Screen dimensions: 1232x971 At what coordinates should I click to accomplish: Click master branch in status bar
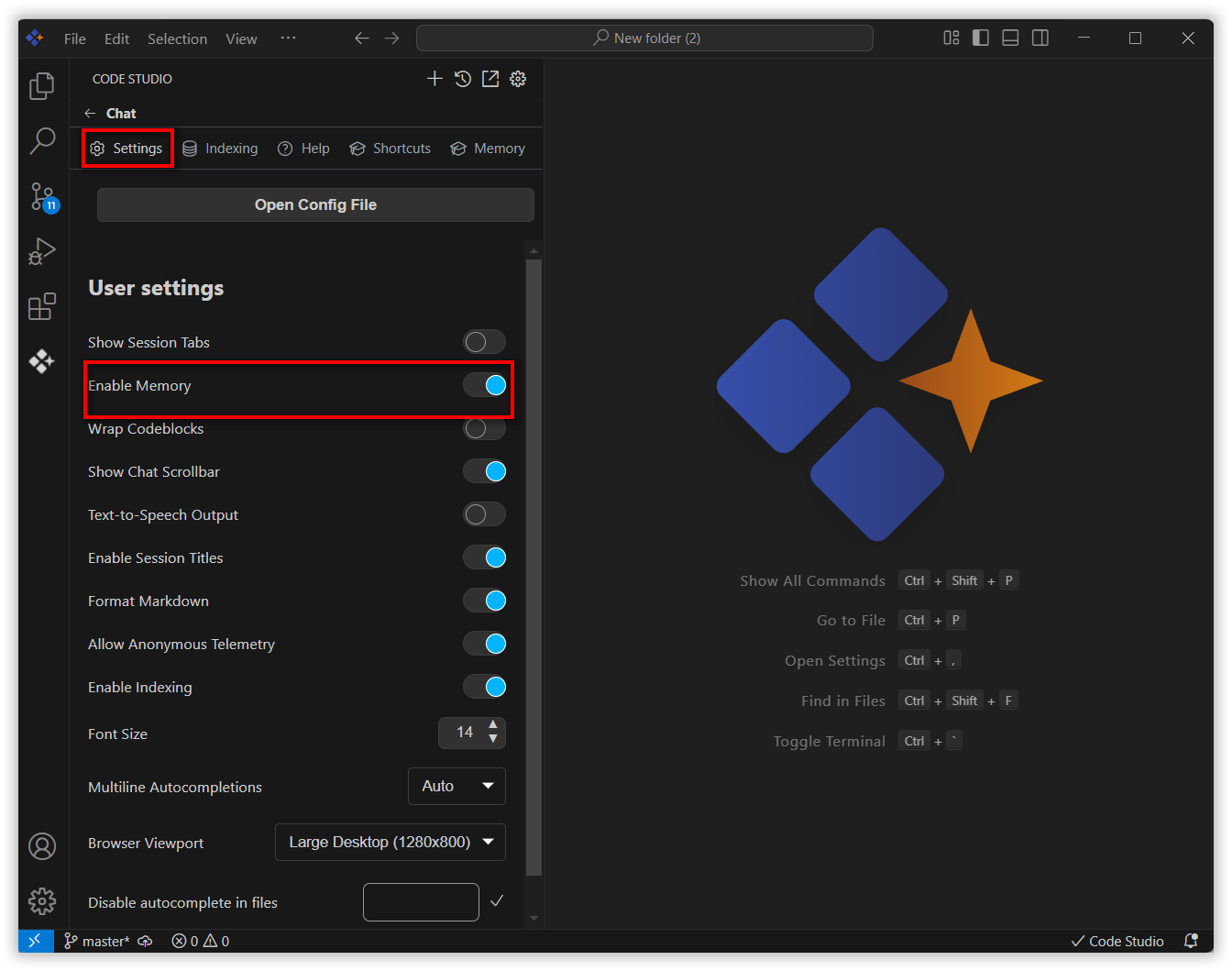pyautogui.click(x=96, y=942)
